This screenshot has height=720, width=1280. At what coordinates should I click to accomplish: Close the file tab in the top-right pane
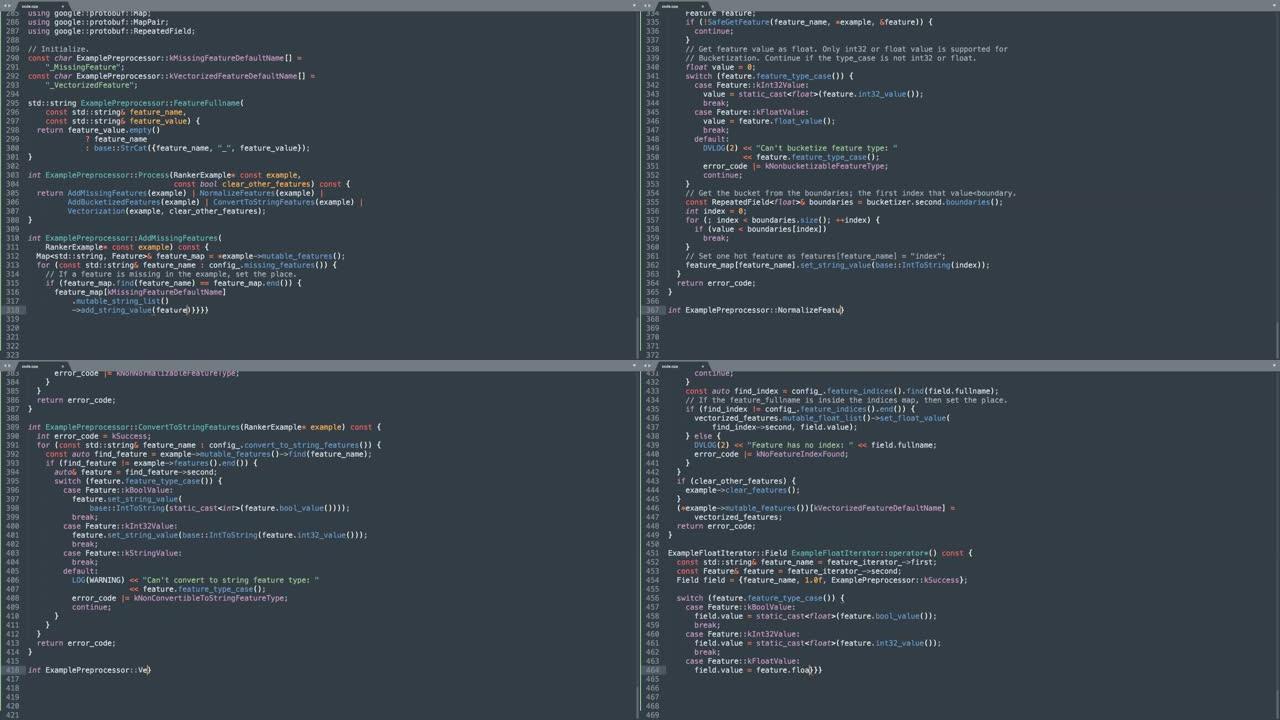point(703,6)
